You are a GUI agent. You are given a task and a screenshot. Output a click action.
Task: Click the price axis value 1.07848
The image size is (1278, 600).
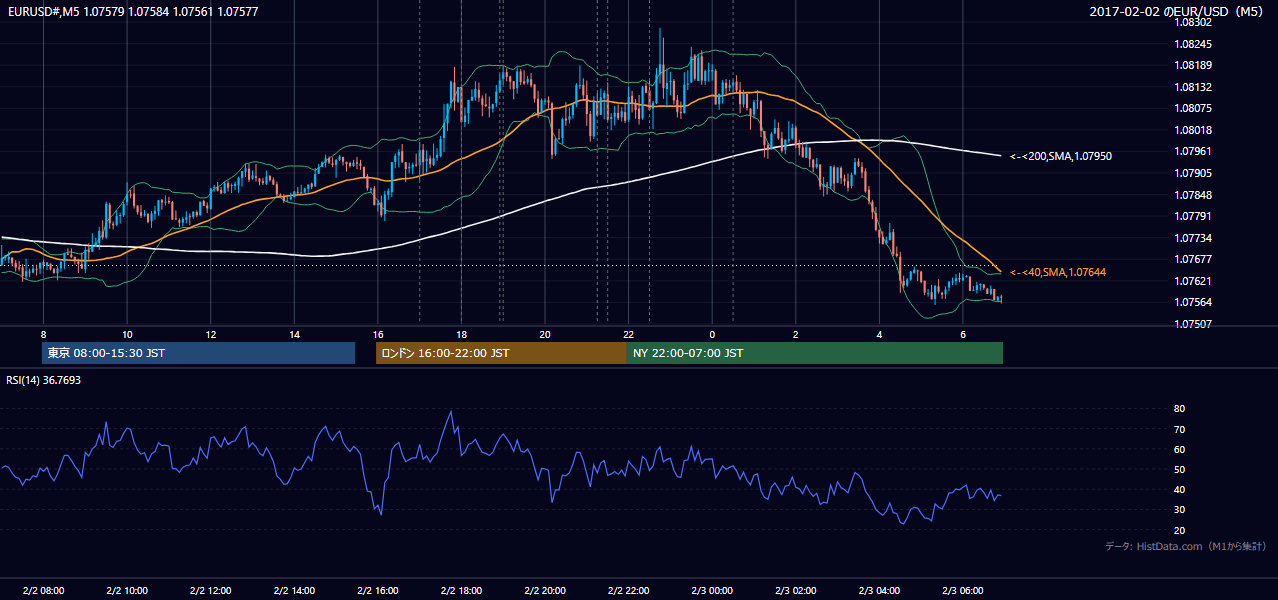coord(1192,195)
